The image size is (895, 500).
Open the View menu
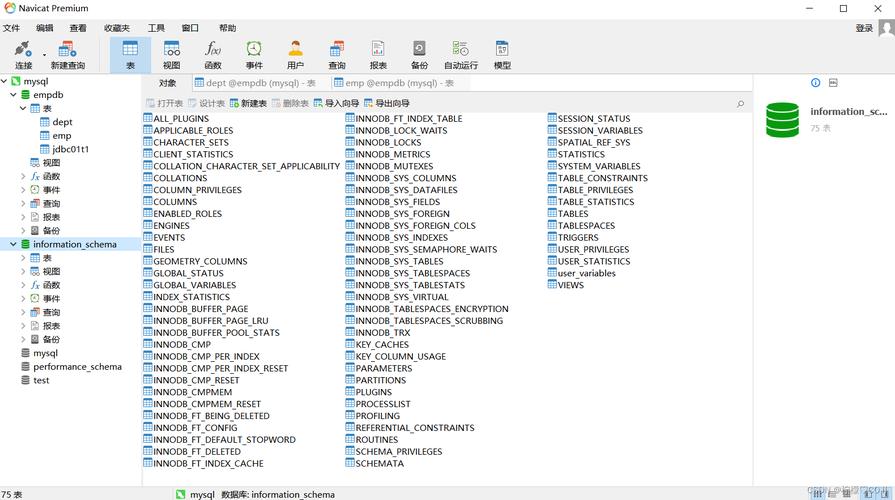78,28
